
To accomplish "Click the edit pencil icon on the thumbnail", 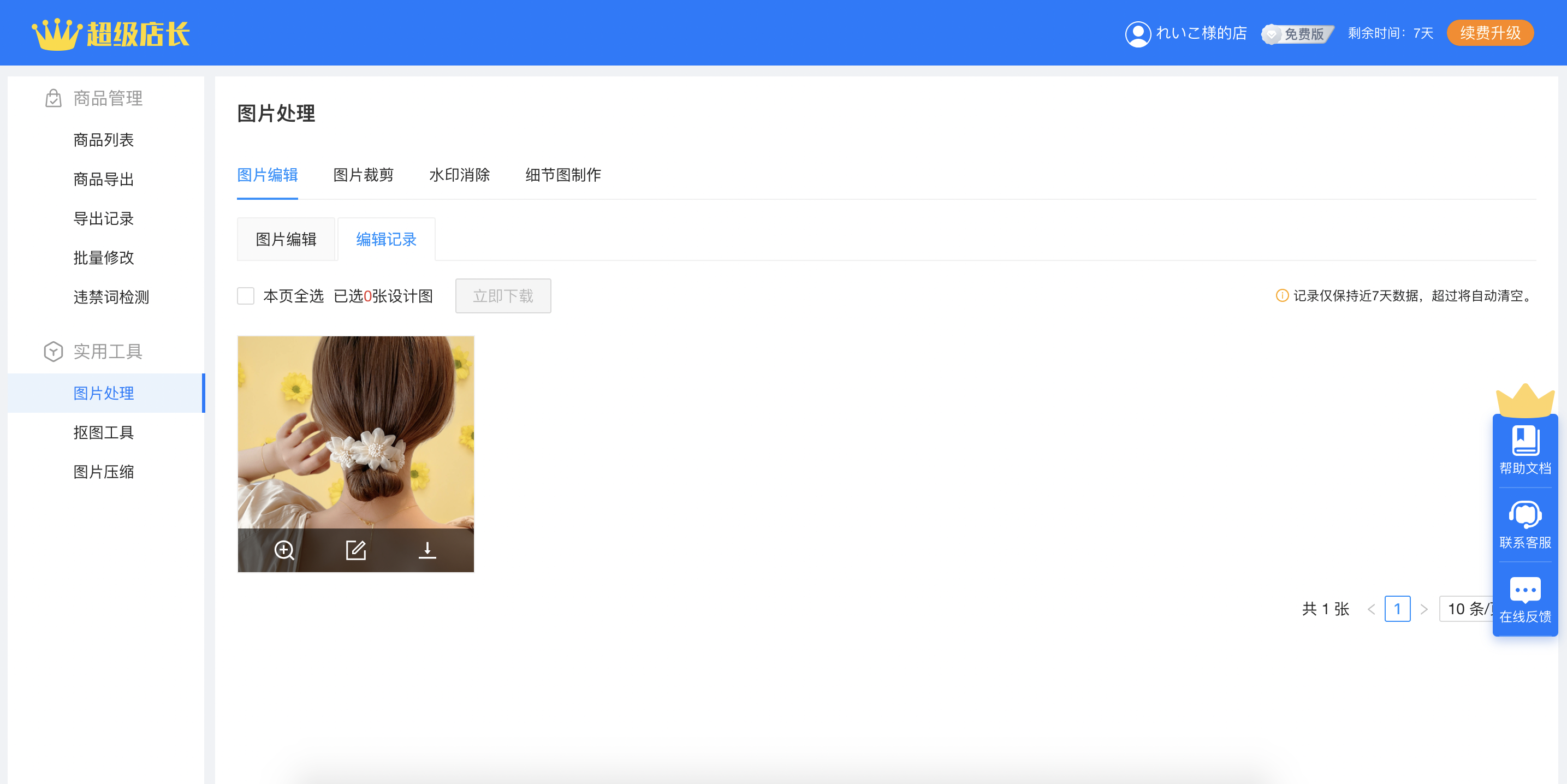I will click(356, 550).
